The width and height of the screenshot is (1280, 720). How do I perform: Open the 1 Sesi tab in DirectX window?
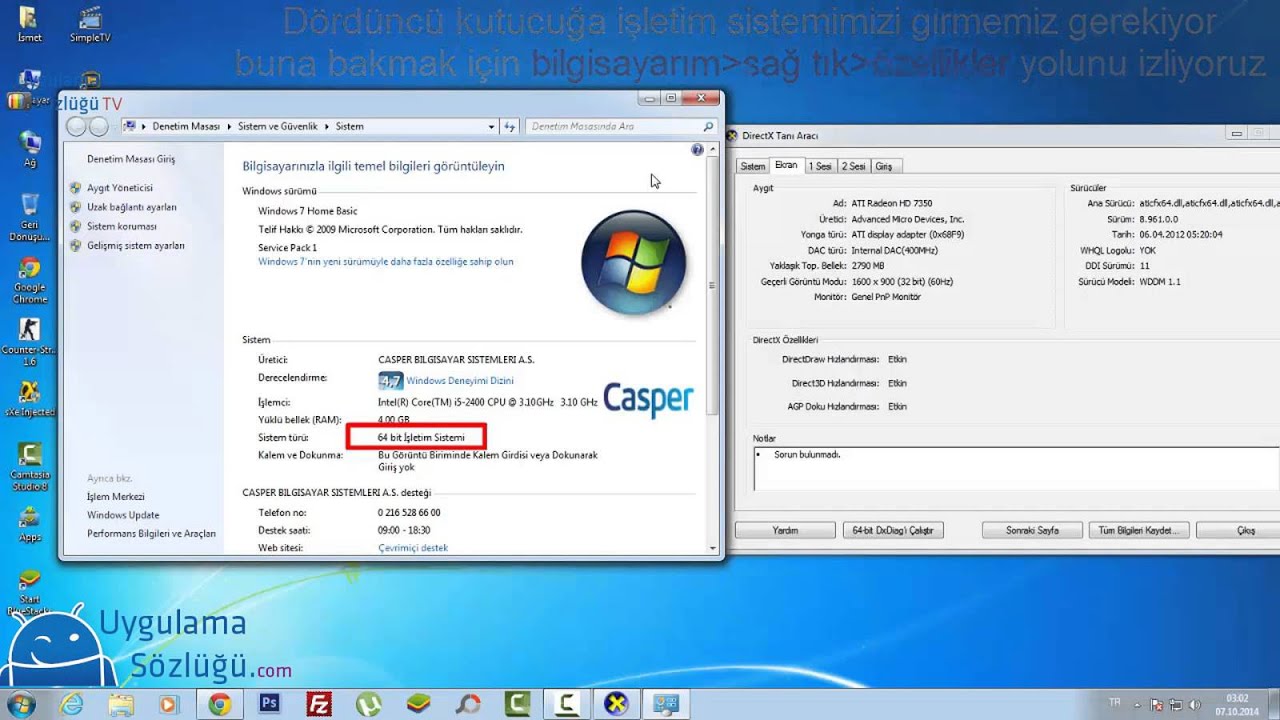pos(820,166)
